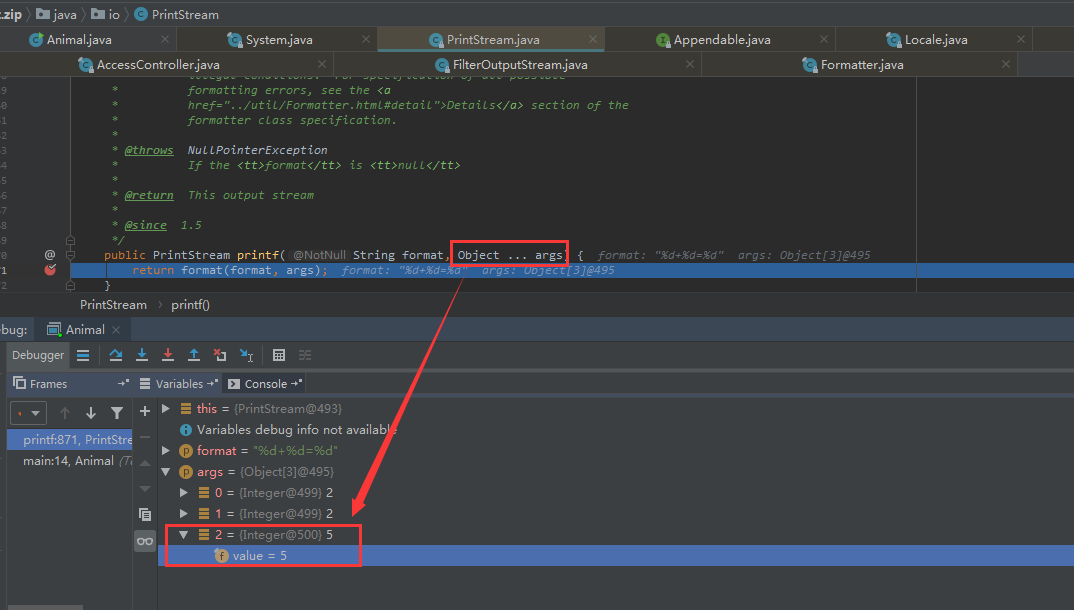Add a new watch with plus icon
Viewport: 1074px width, 610px height.
145,411
